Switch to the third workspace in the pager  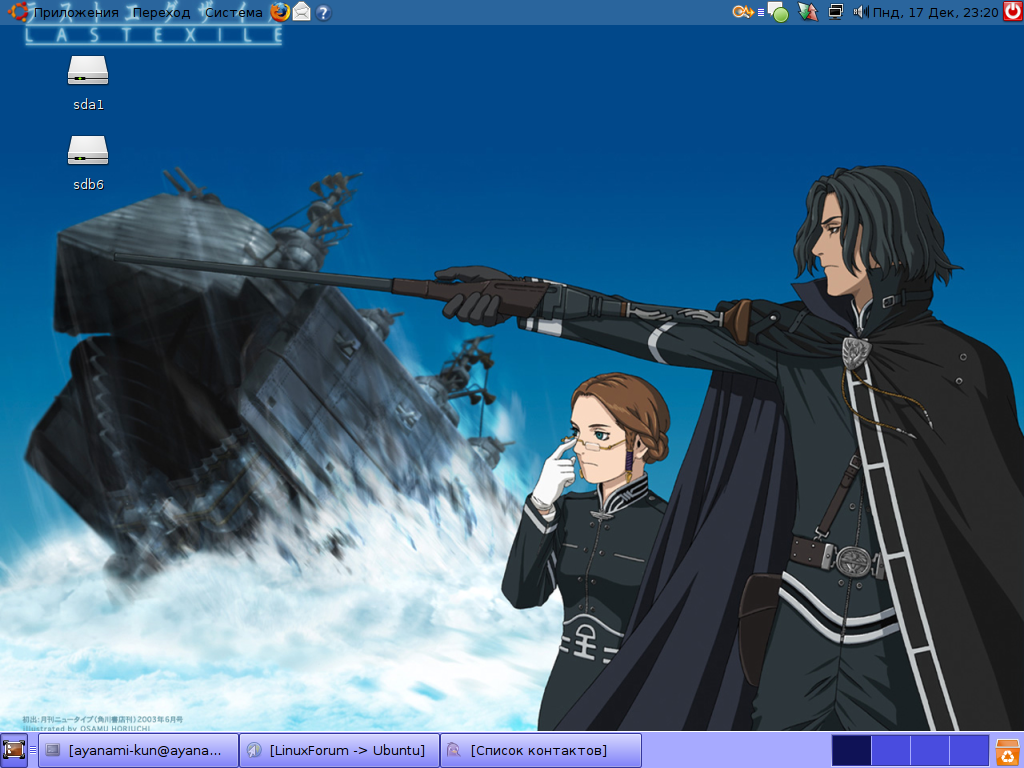pos(929,750)
